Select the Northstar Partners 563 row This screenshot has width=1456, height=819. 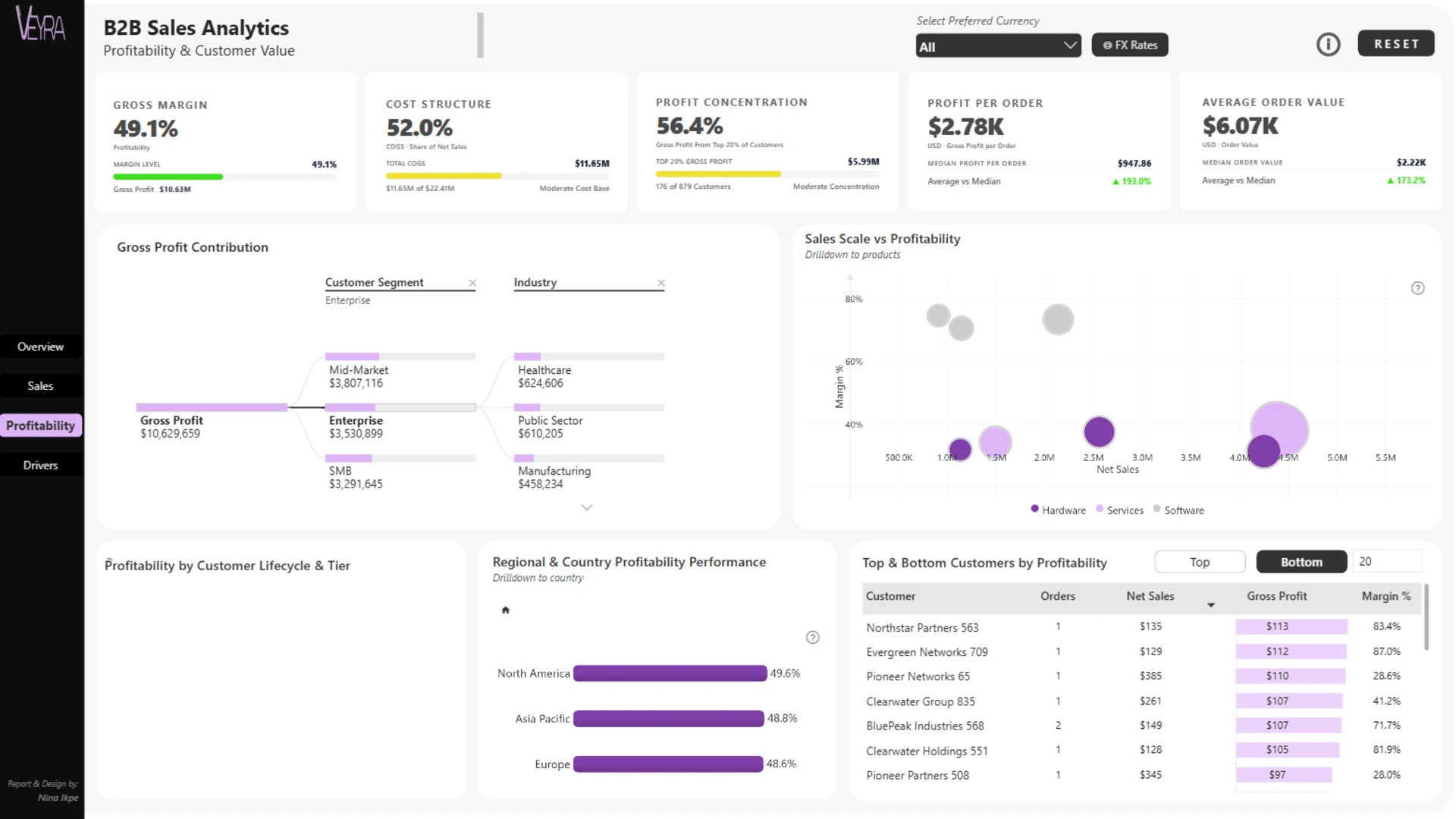1141,627
